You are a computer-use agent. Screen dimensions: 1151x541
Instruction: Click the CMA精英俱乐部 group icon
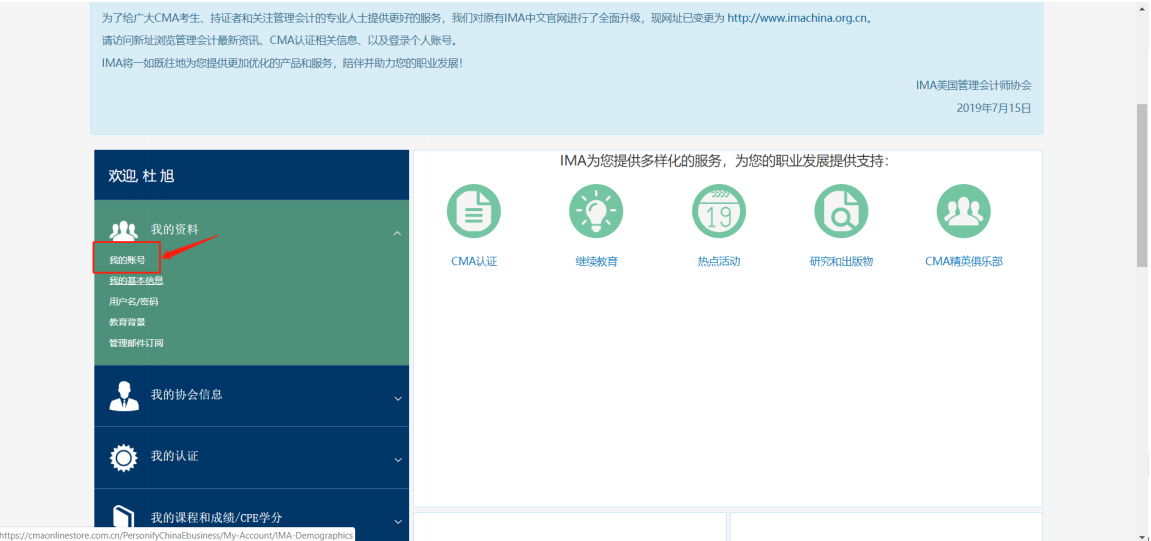[x=963, y=212]
